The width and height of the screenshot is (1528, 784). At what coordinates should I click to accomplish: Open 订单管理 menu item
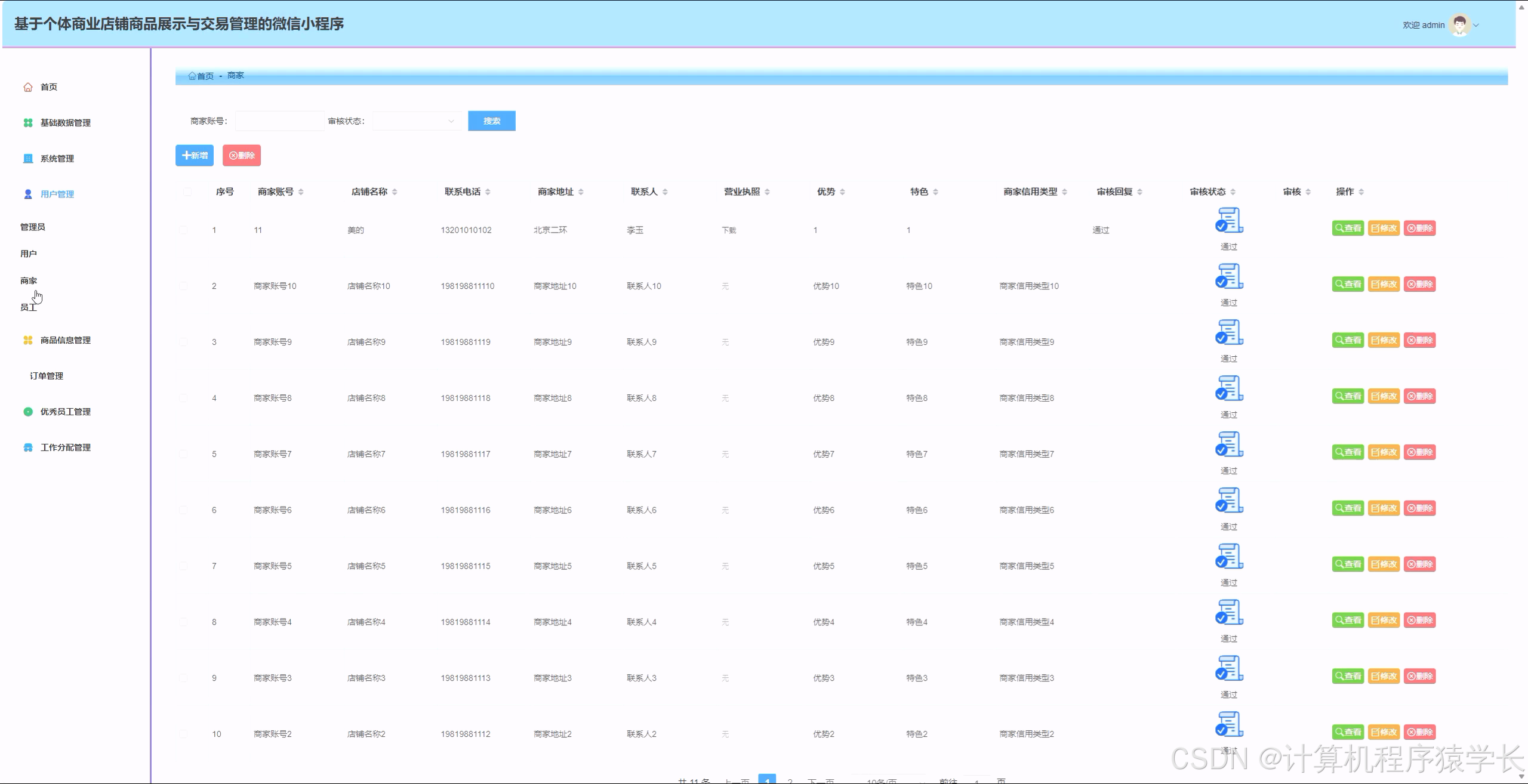coord(47,376)
